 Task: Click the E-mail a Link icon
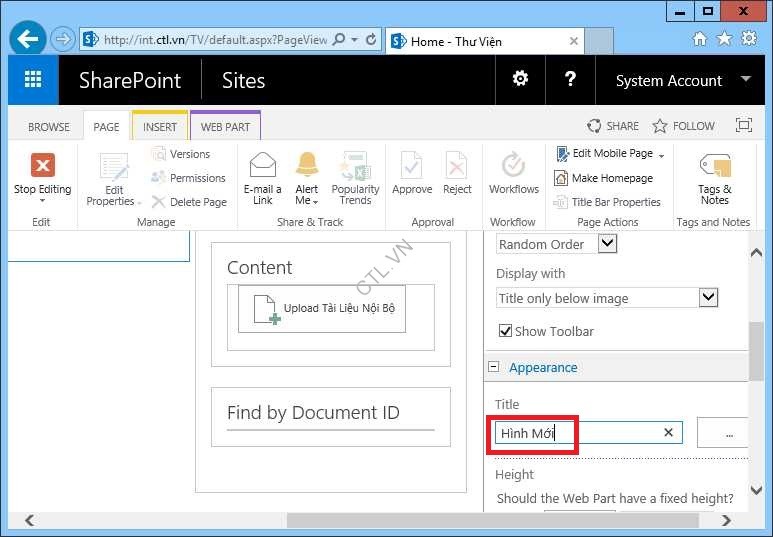click(262, 166)
